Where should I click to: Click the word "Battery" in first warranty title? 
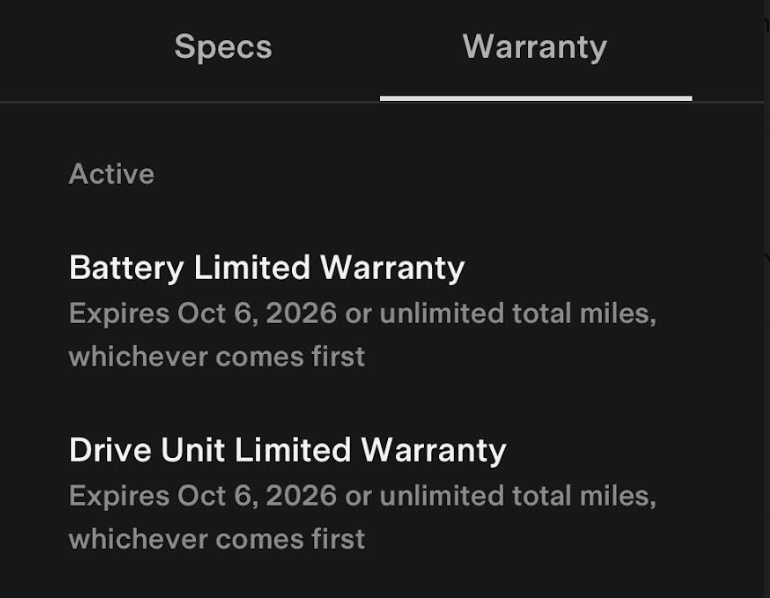(x=126, y=268)
